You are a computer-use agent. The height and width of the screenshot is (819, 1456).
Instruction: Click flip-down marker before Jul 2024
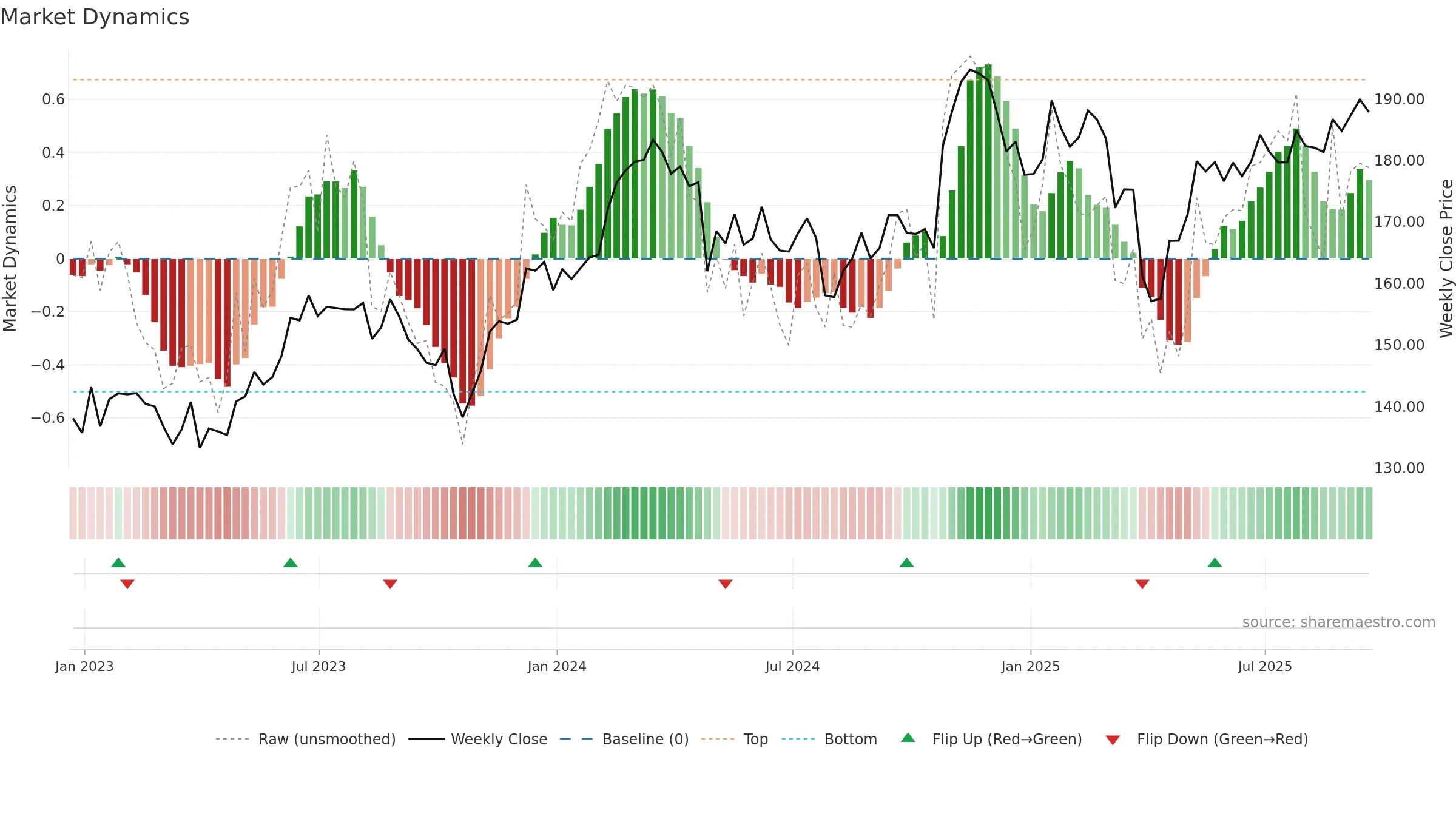(726, 584)
